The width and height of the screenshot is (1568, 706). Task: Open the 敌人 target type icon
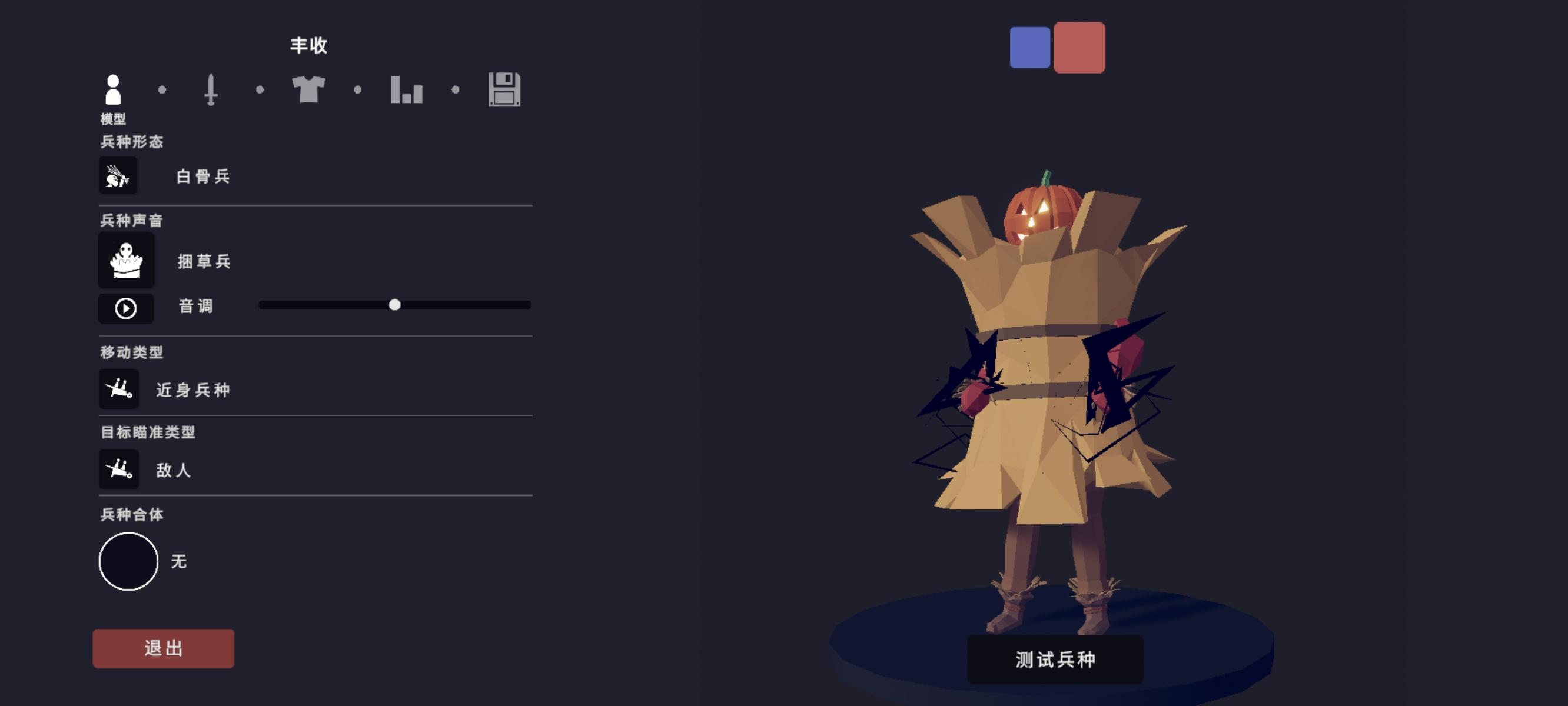[x=119, y=469]
